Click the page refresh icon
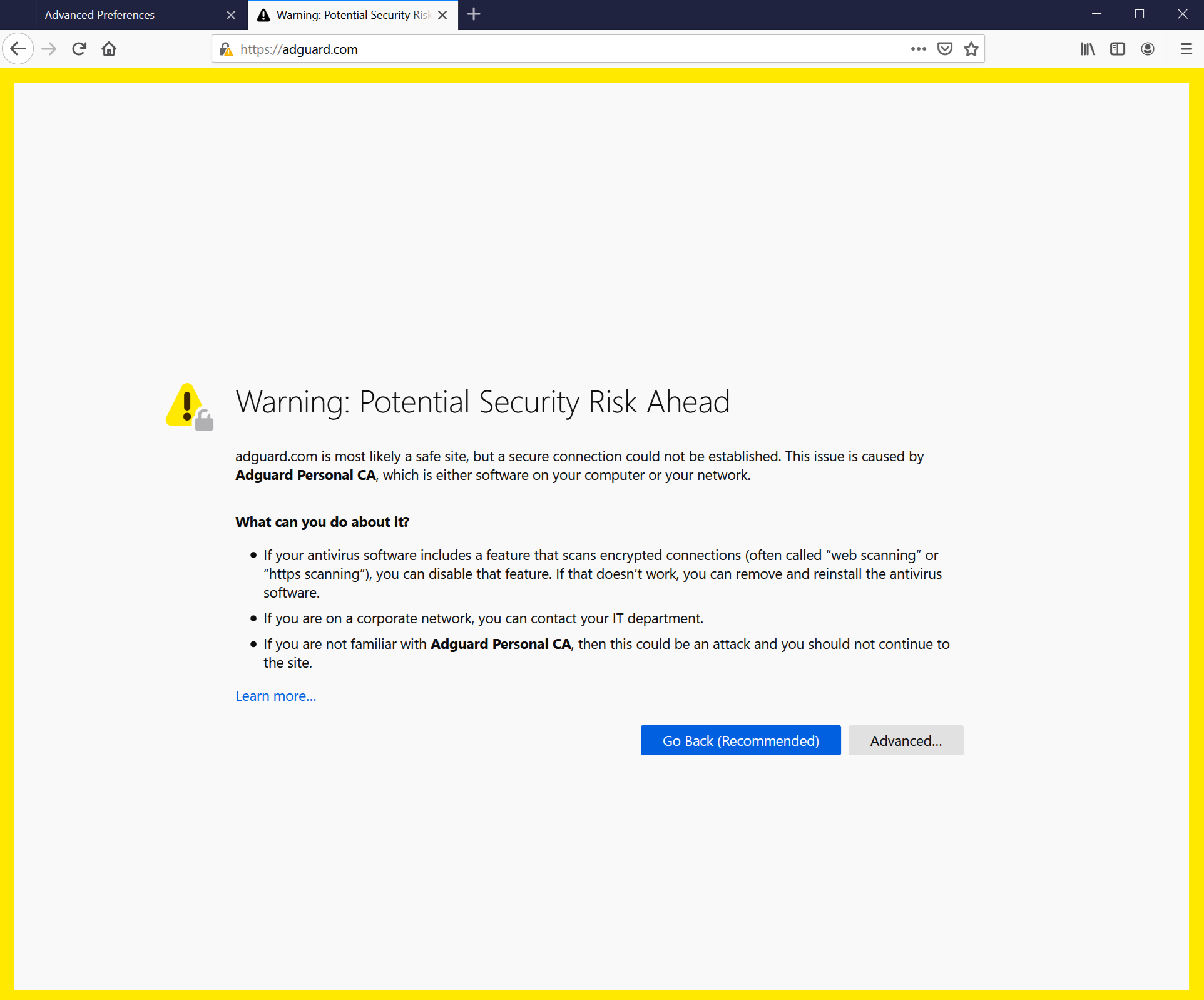The width and height of the screenshot is (1204, 1000). click(x=79, y=48)
